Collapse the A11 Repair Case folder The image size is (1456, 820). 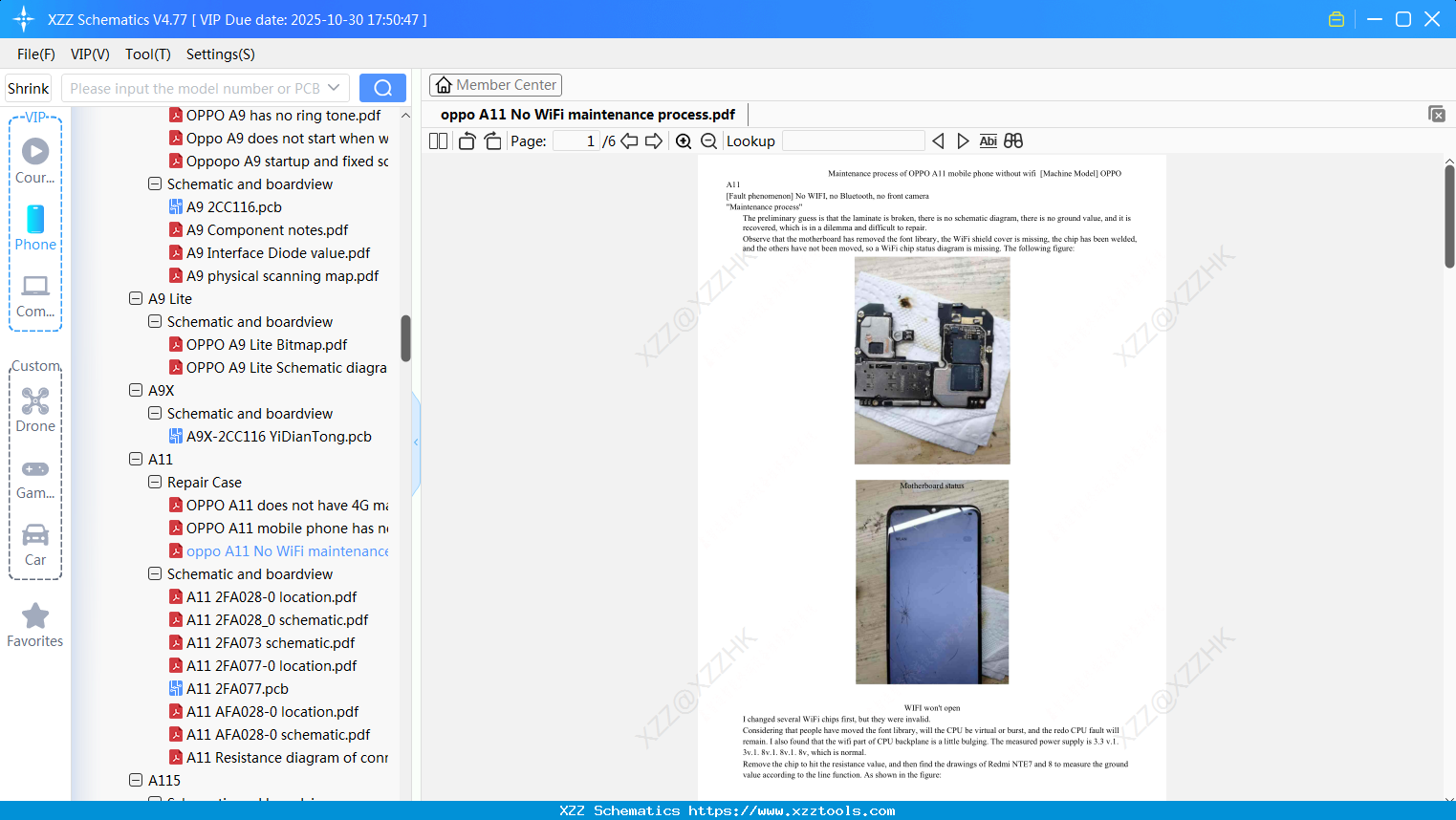155,482
